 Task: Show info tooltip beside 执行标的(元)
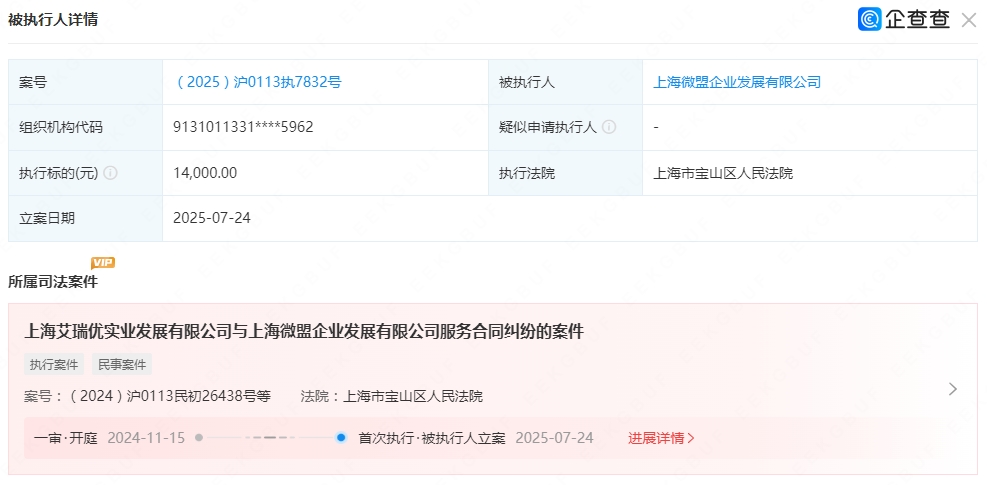(110, 173)
